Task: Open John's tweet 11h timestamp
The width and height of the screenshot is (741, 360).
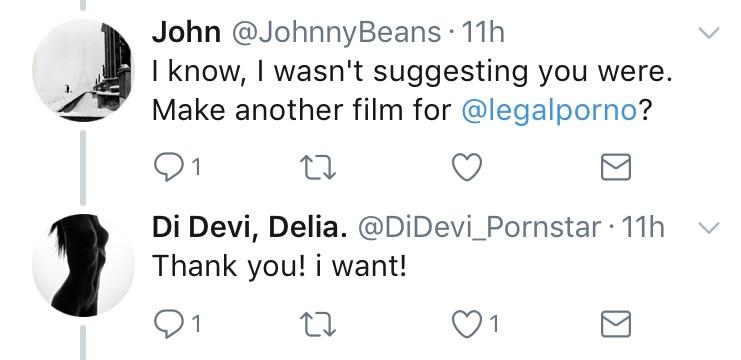Action: [483, 33]
